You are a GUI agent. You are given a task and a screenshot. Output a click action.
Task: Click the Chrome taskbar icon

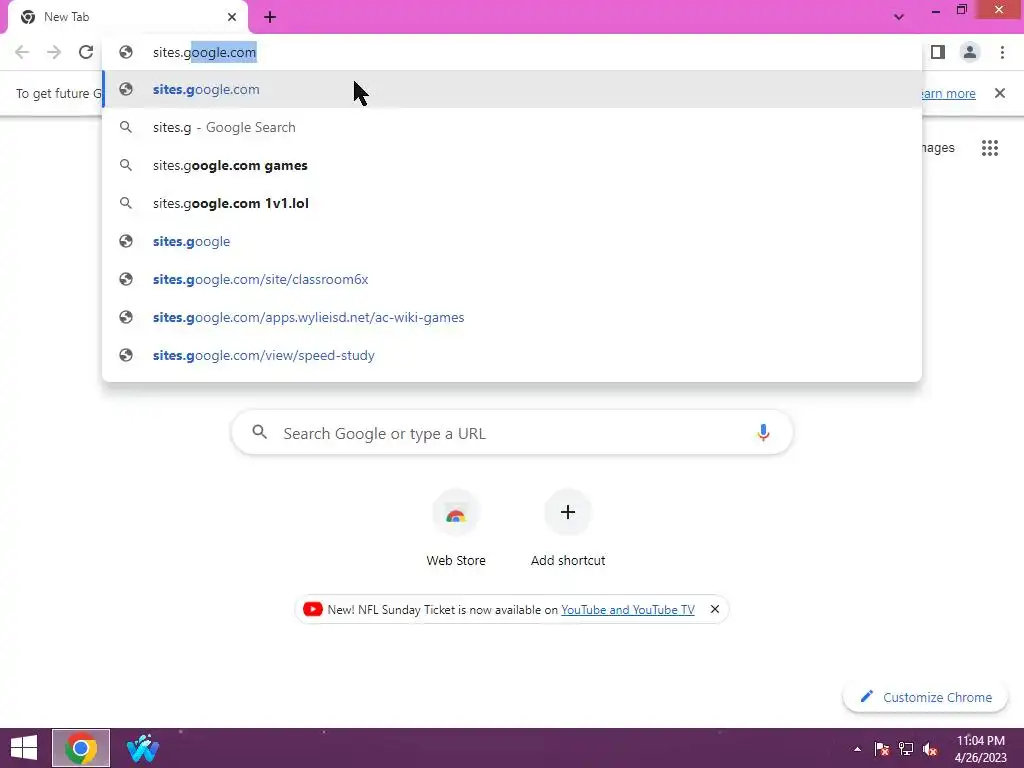(81, 748)
